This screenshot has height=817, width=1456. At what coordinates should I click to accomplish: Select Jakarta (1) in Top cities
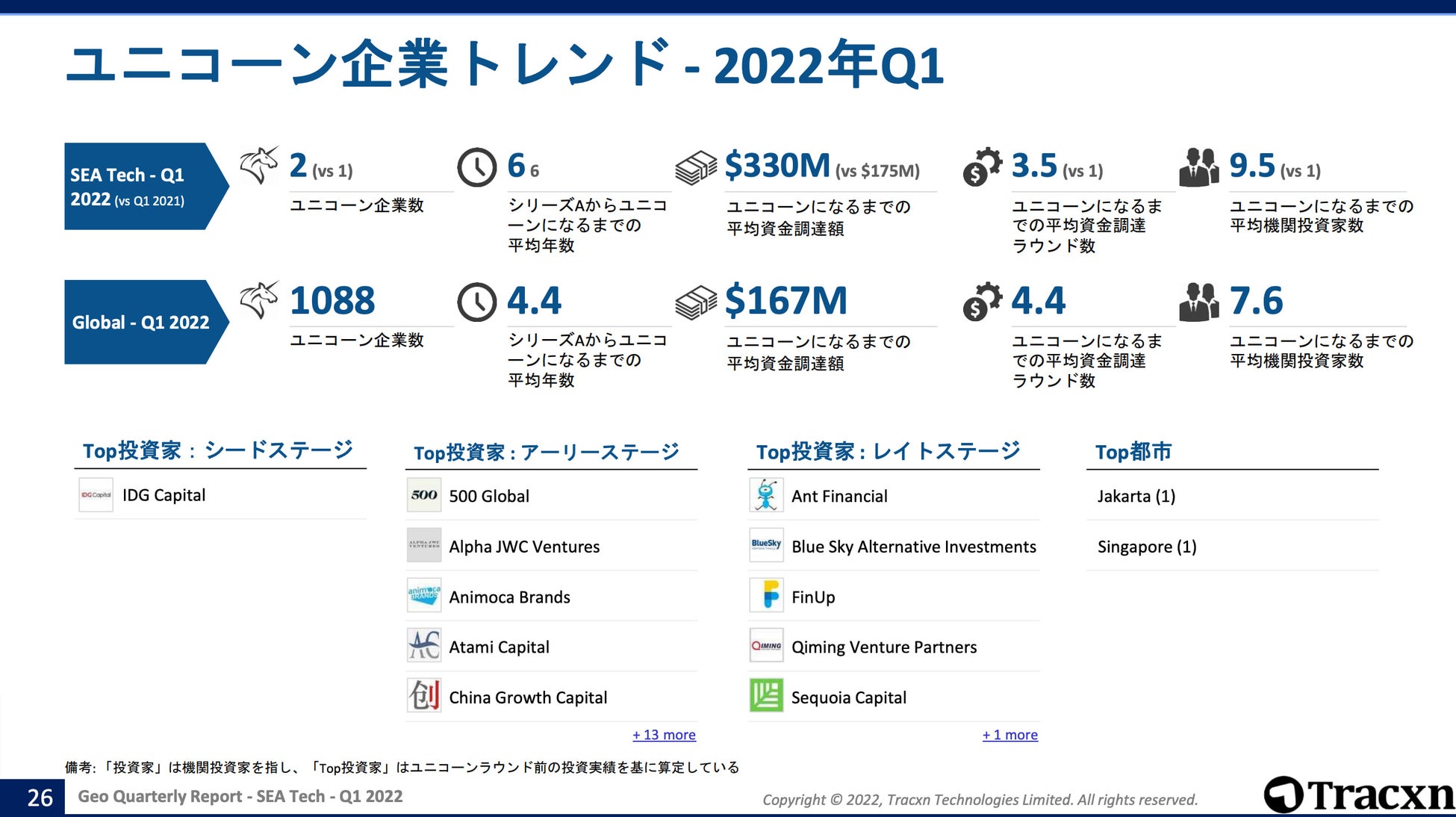[1136, 497]
